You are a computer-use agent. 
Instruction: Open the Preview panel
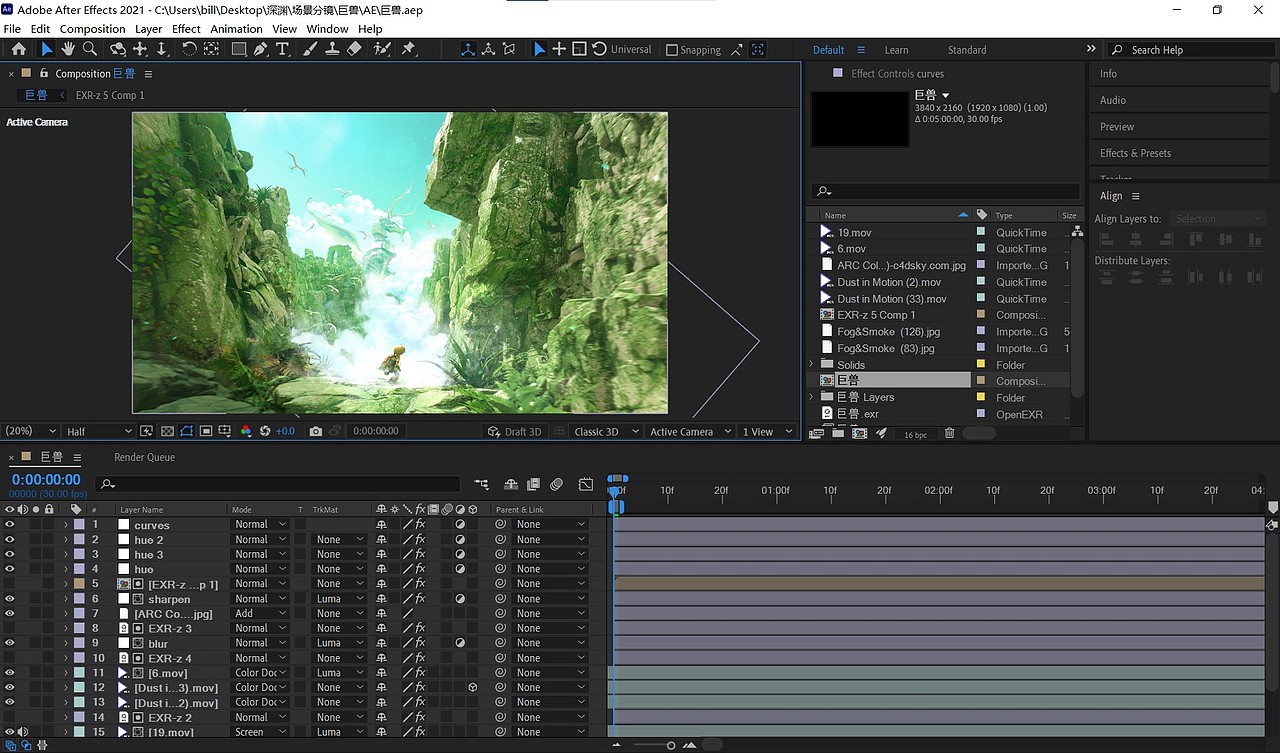pyautogui.click(x=1117, y=127)
